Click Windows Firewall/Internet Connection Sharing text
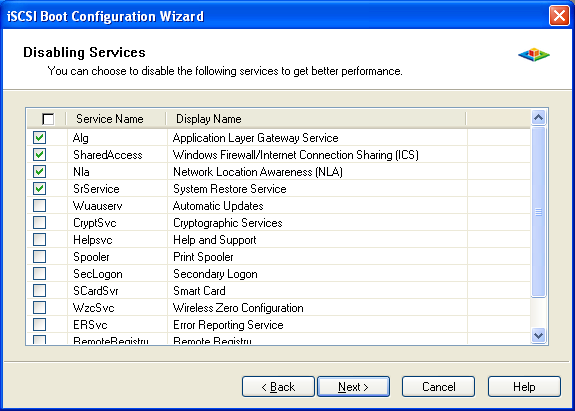The width and height of the screenshot is (575, 411). coord(296,155)
